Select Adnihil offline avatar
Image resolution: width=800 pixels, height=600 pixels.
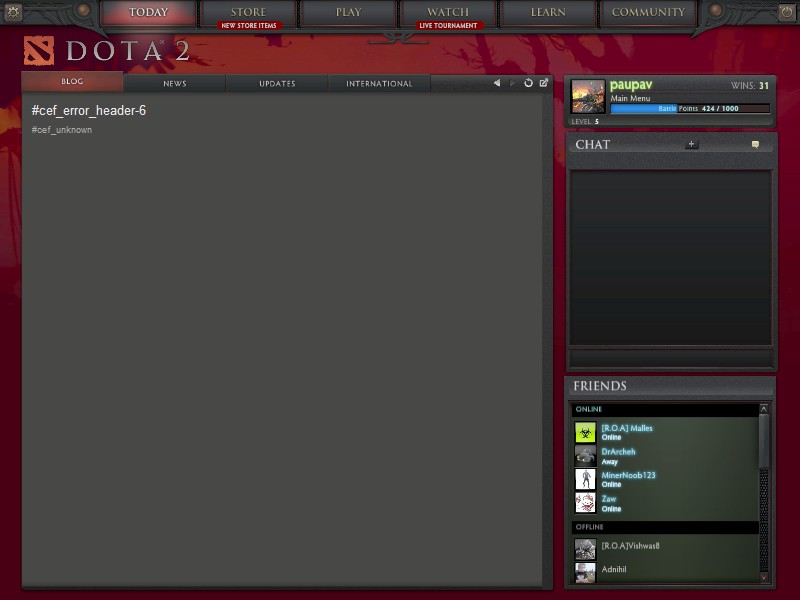click(x=585, y=572)
